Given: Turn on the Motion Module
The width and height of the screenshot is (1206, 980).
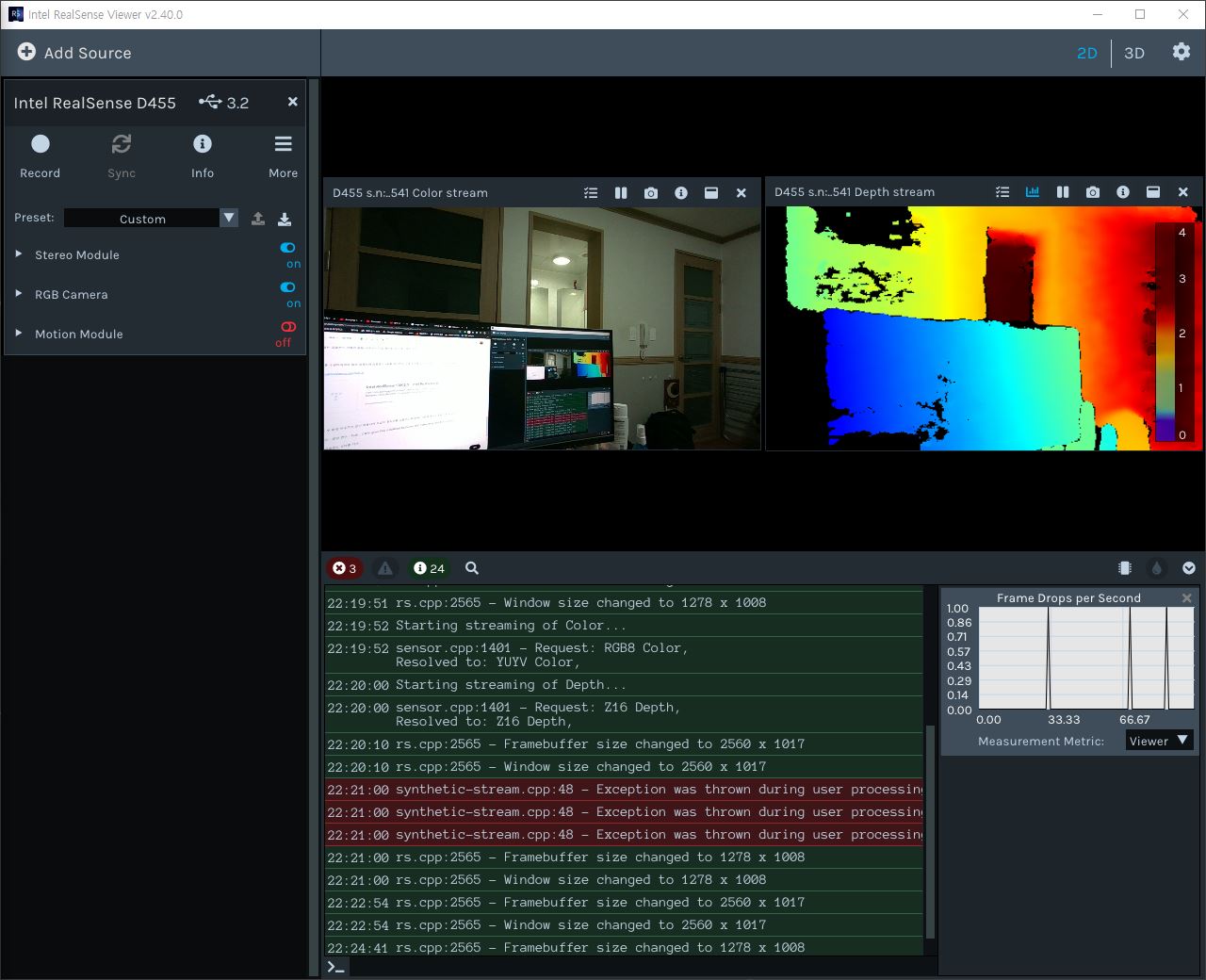Looking at the screenshot, I should pos(288,327).
